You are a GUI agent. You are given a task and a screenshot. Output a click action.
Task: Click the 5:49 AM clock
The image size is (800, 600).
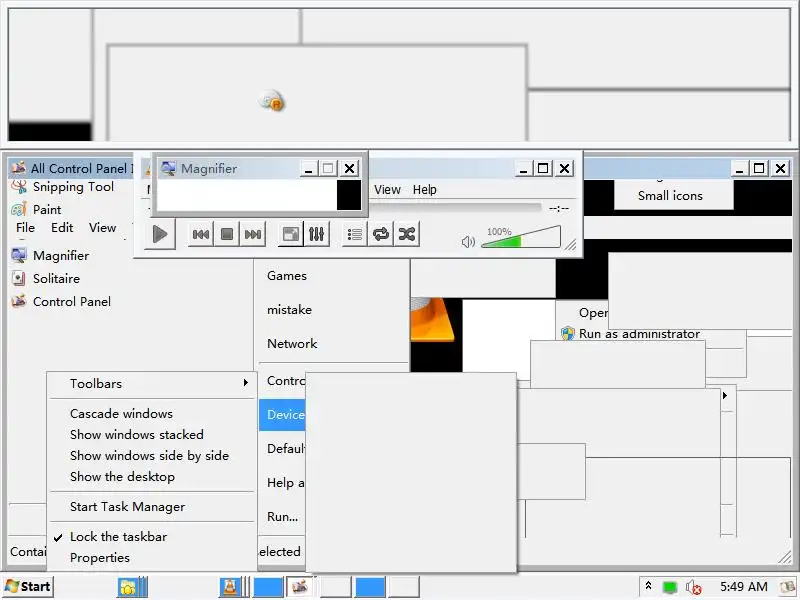point(743,587)
